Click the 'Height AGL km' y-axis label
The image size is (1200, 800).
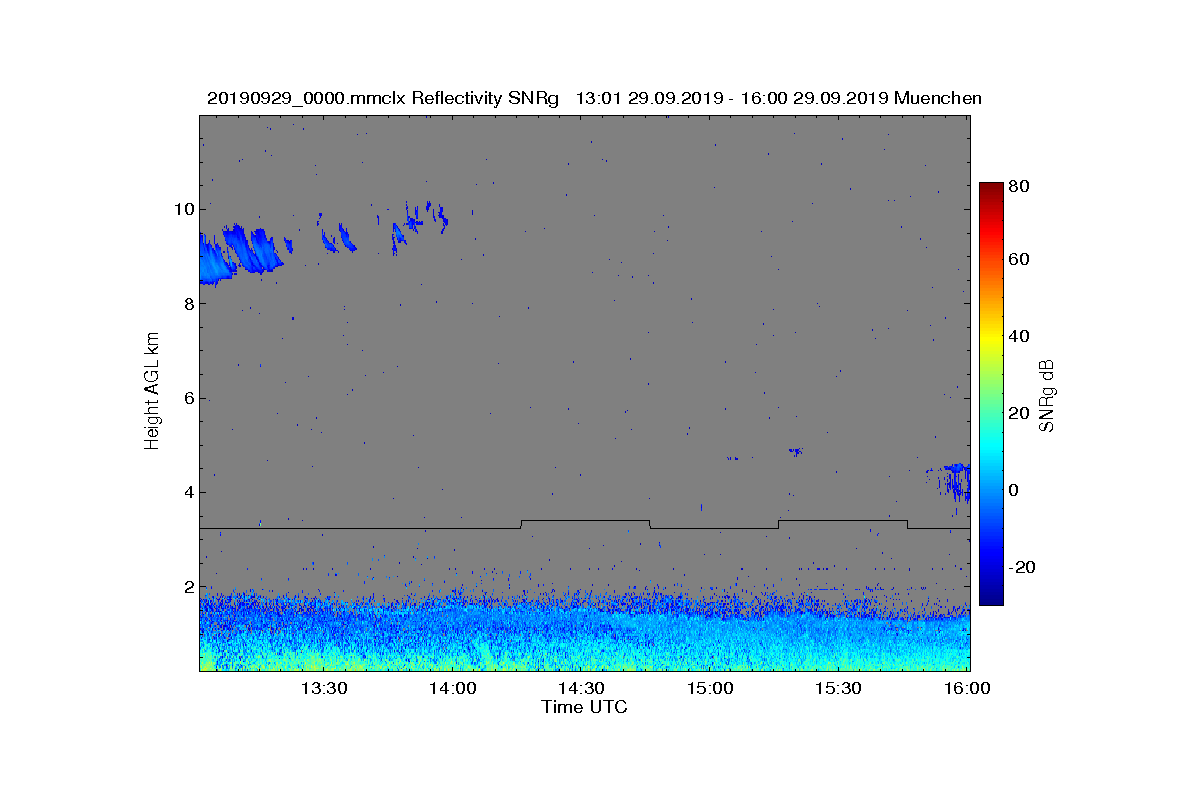pos(152,392)
